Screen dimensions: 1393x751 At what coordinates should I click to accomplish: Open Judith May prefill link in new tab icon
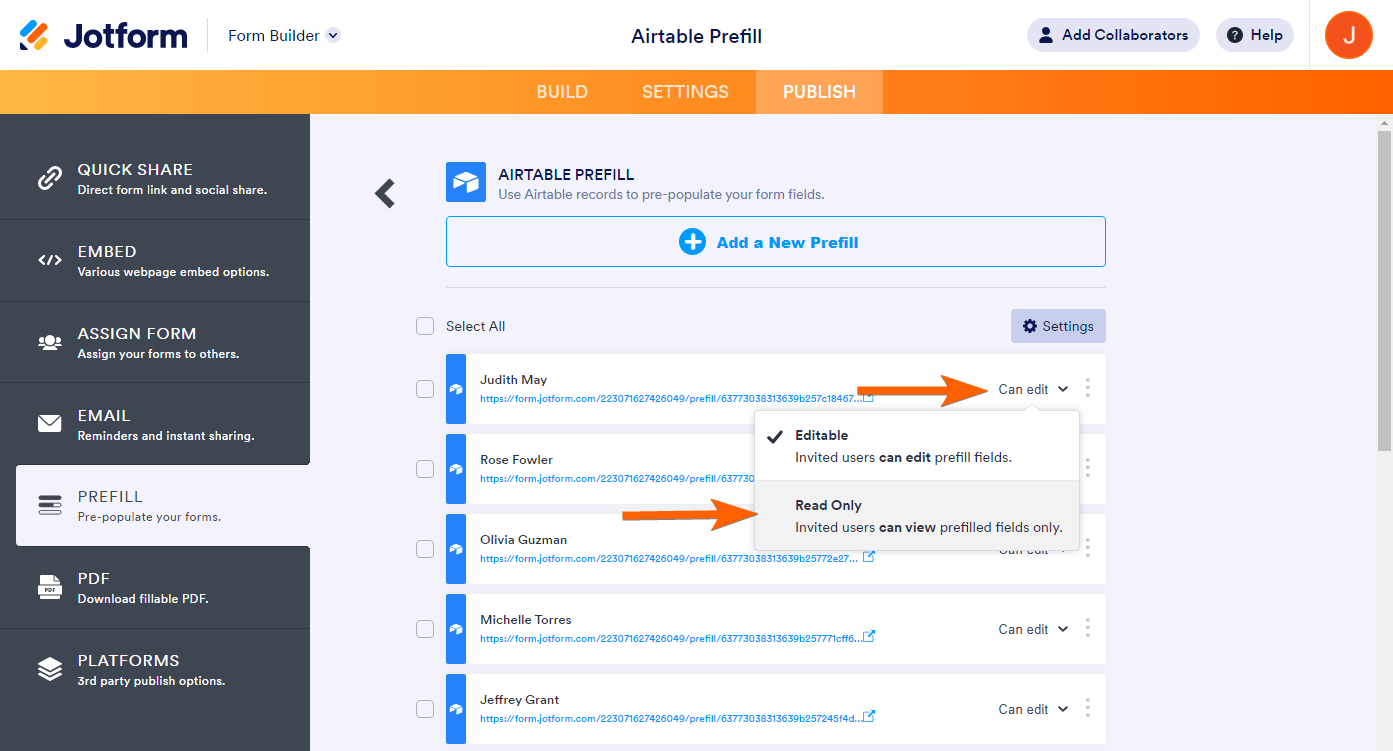tap(869, 397)
